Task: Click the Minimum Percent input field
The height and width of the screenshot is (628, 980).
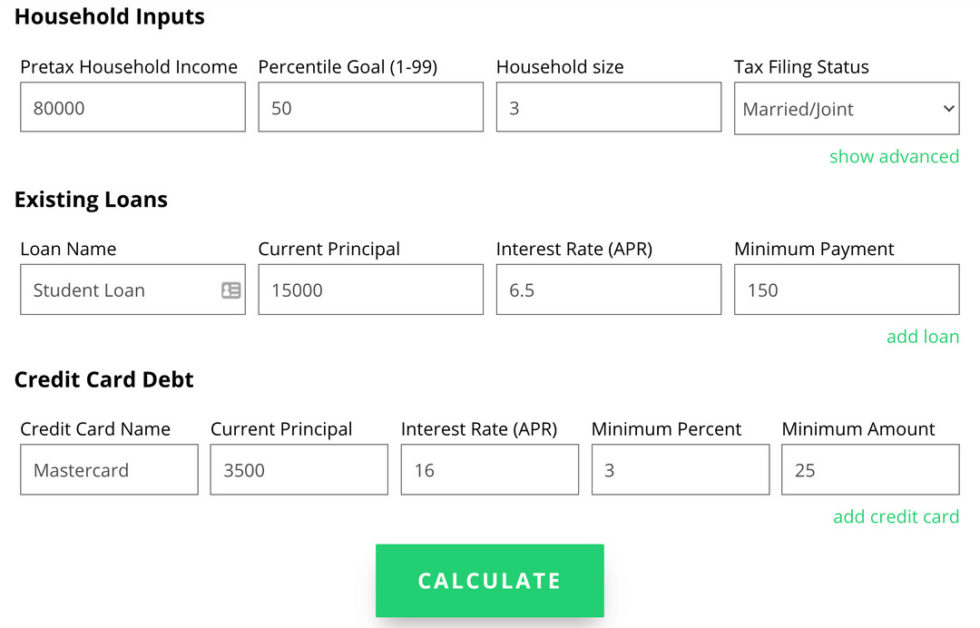Action: 680,470
